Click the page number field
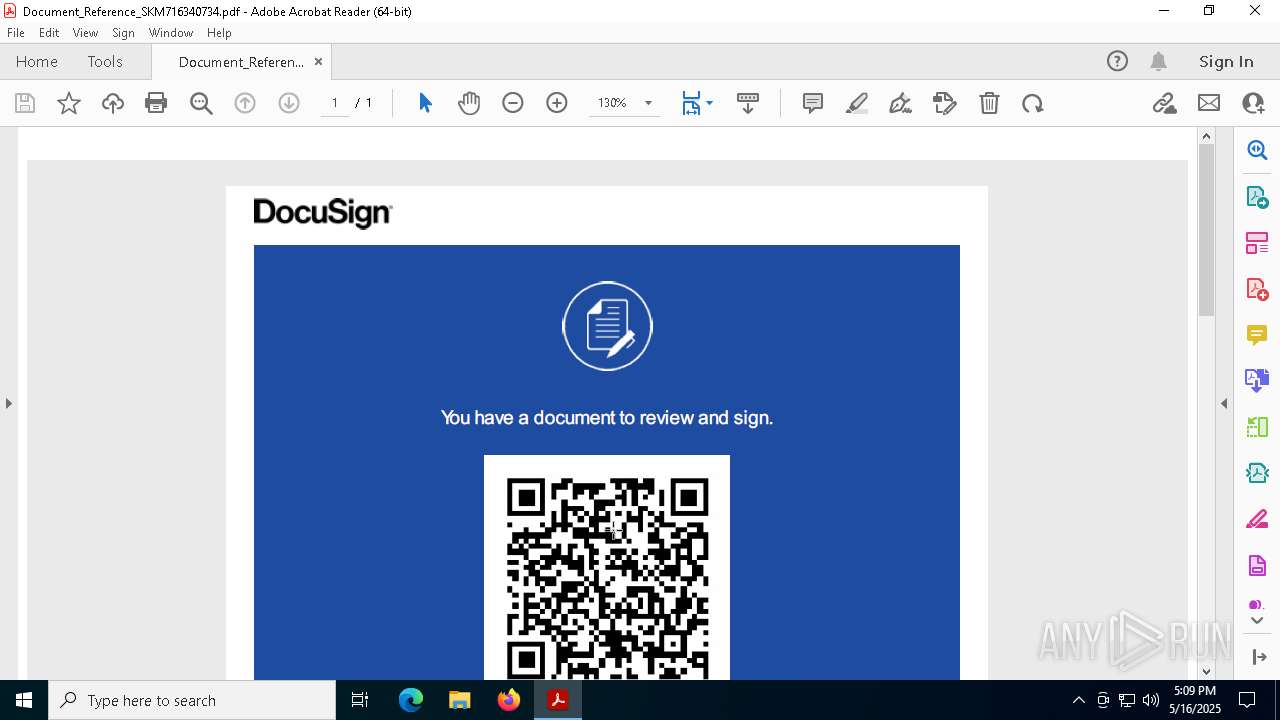Screen dimensions: 1280x720 tap(335, 103)
